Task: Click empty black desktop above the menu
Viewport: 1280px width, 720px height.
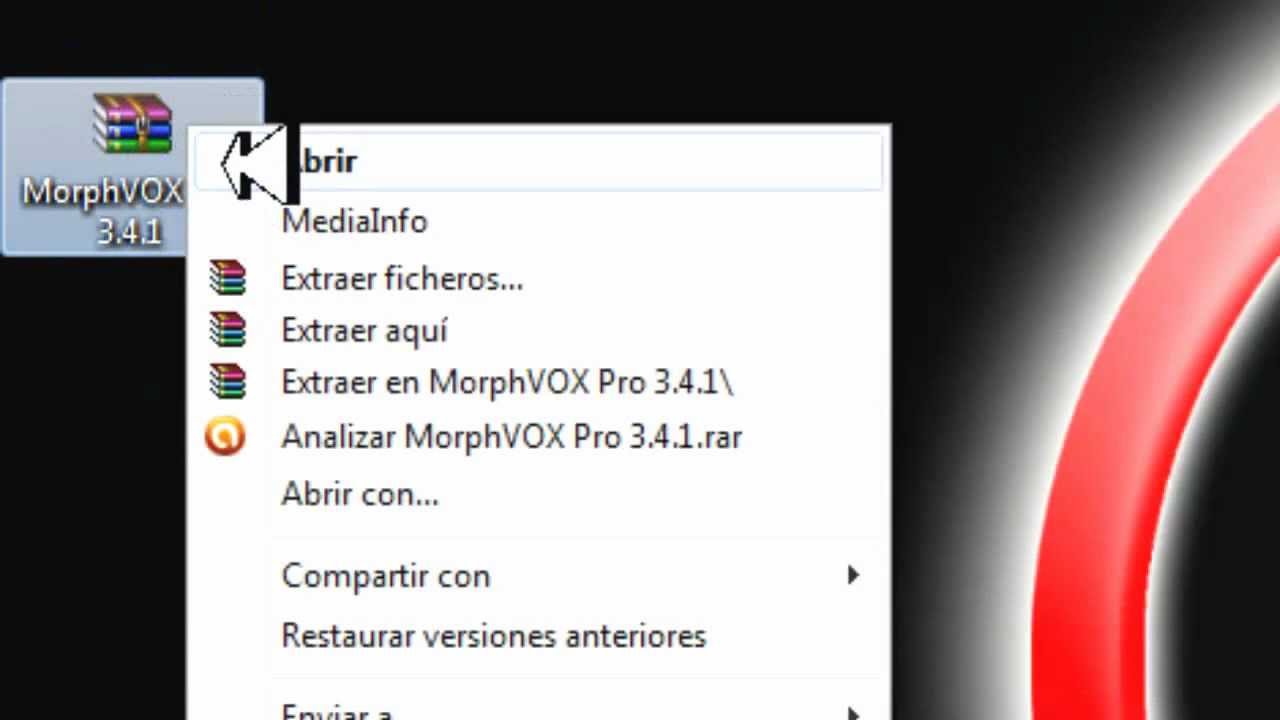Action: click(x=600, y=60)
